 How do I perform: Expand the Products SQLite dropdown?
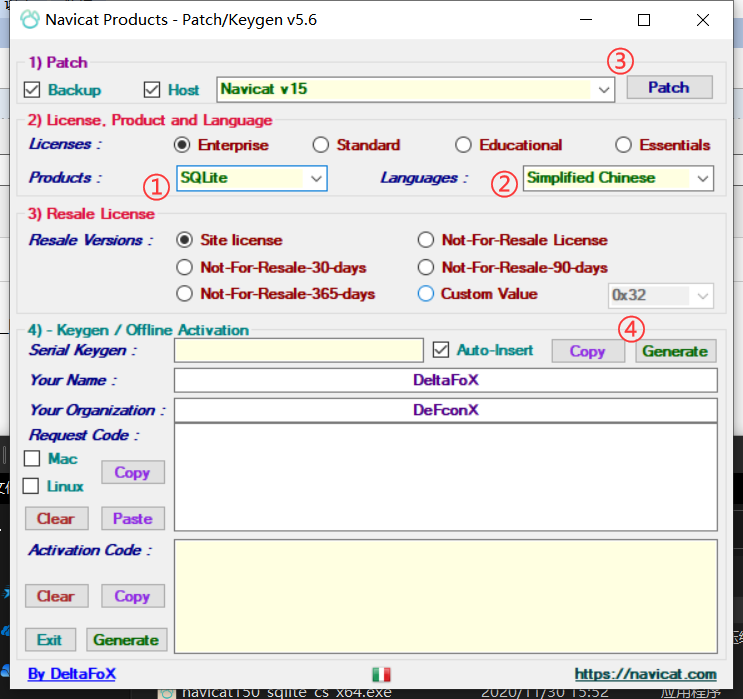[252, 178]
